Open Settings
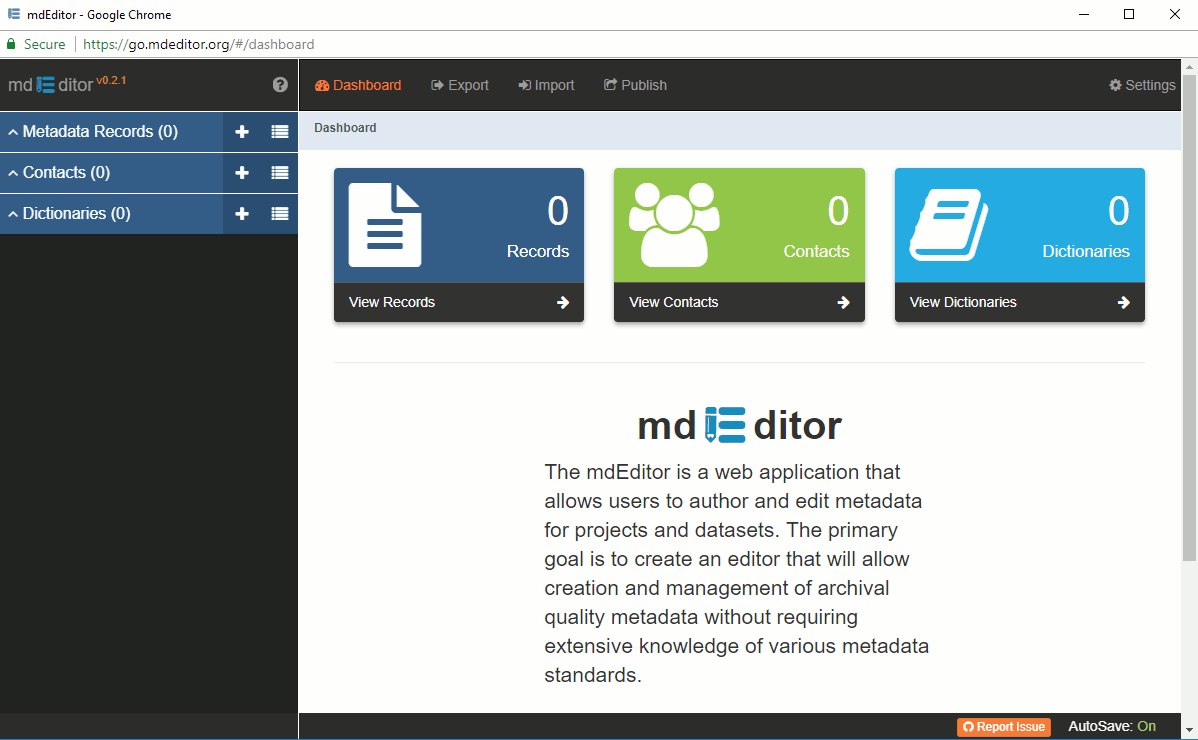The width and height of the screenshot is (1198, 740). pyautogui.click(x=1142, y=86)
